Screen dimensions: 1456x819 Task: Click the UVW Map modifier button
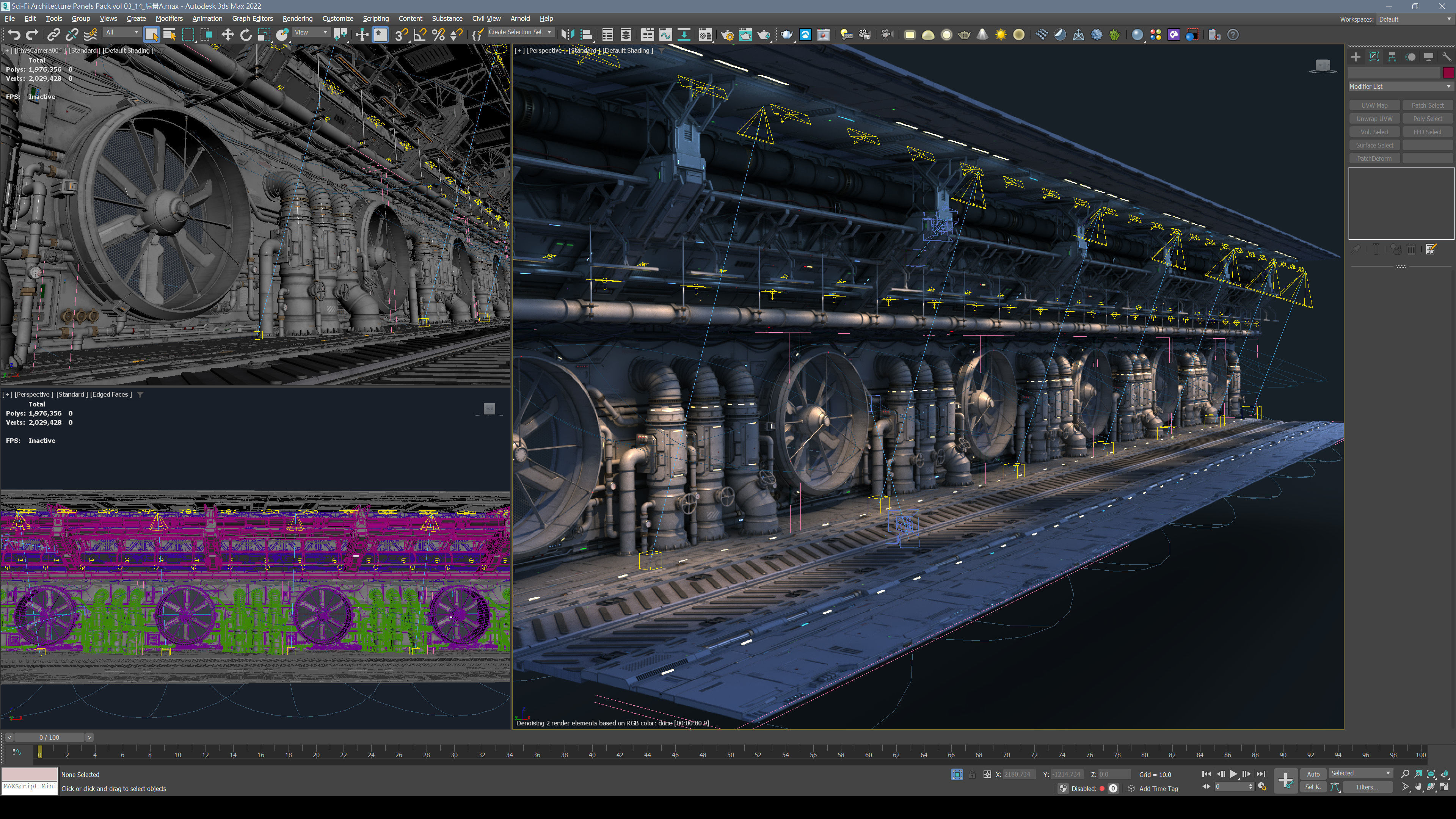(x=1374, y=106)
